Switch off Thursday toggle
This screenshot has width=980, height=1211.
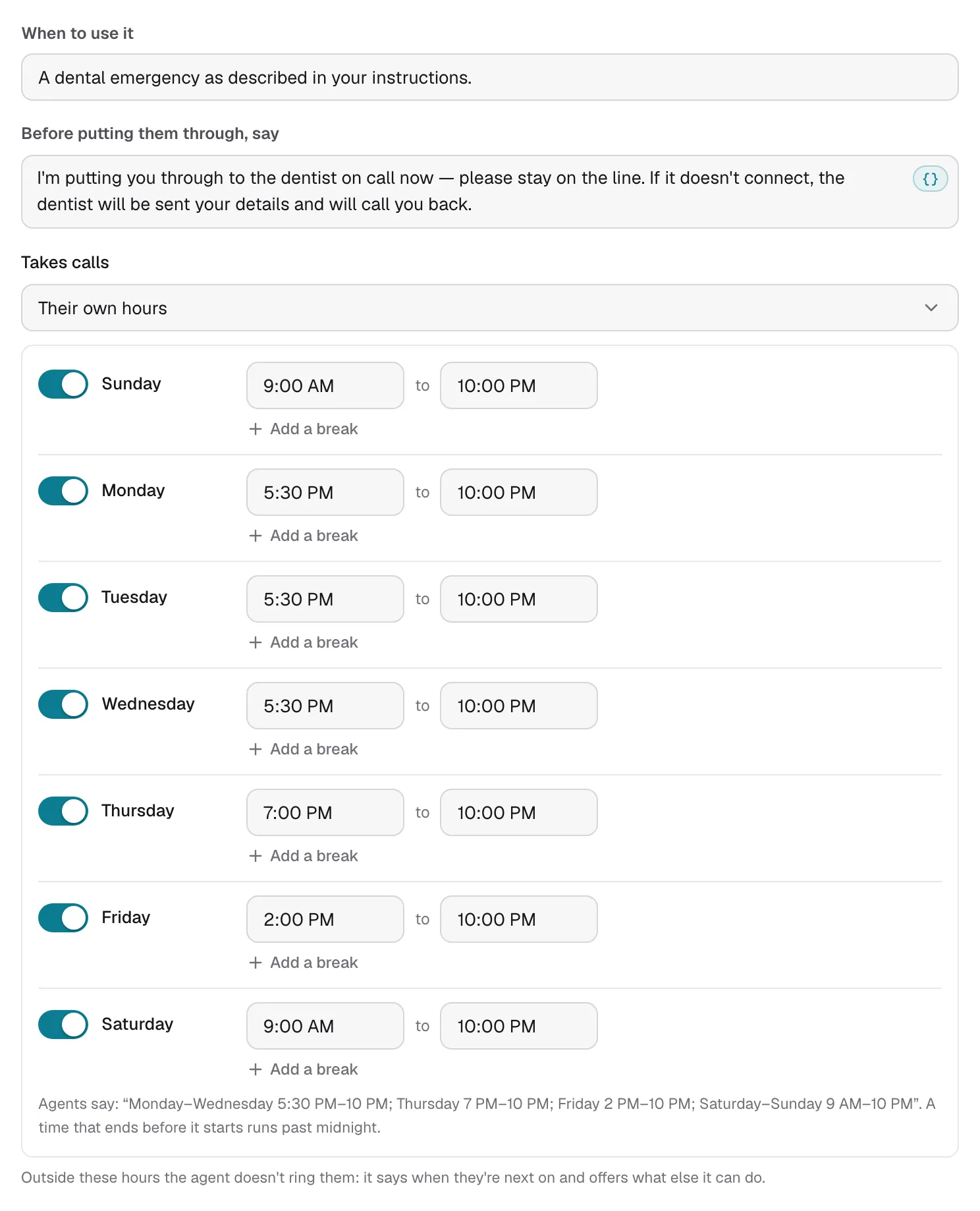click(63, 811)
